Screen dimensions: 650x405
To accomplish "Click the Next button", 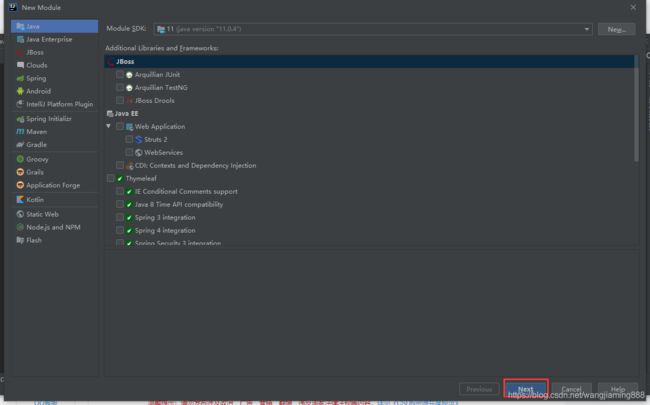I will tap(526, 389).
